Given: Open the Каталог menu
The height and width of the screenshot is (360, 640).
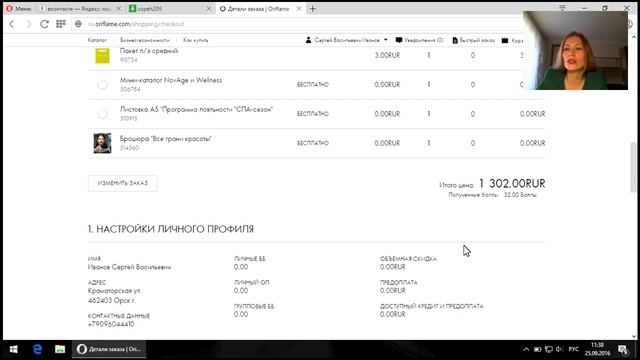Looking at the screenshot, I should coord(97,40).
